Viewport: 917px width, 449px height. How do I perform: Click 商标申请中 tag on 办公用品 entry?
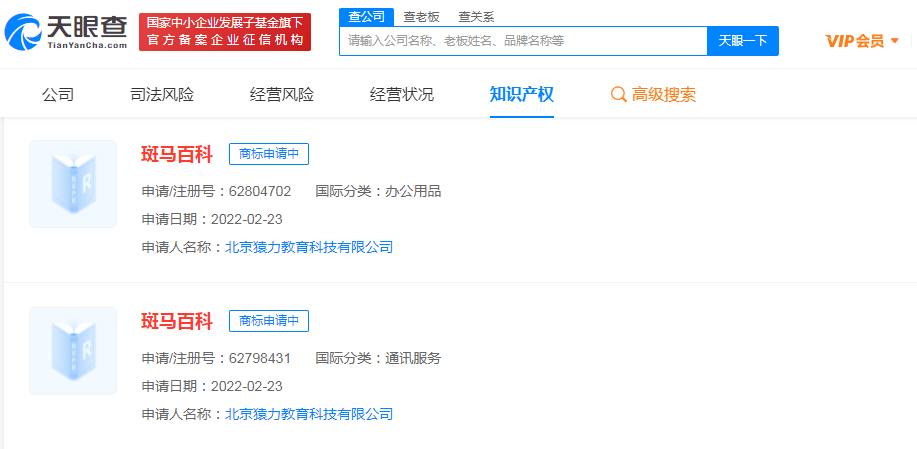(x=269, y=154)
